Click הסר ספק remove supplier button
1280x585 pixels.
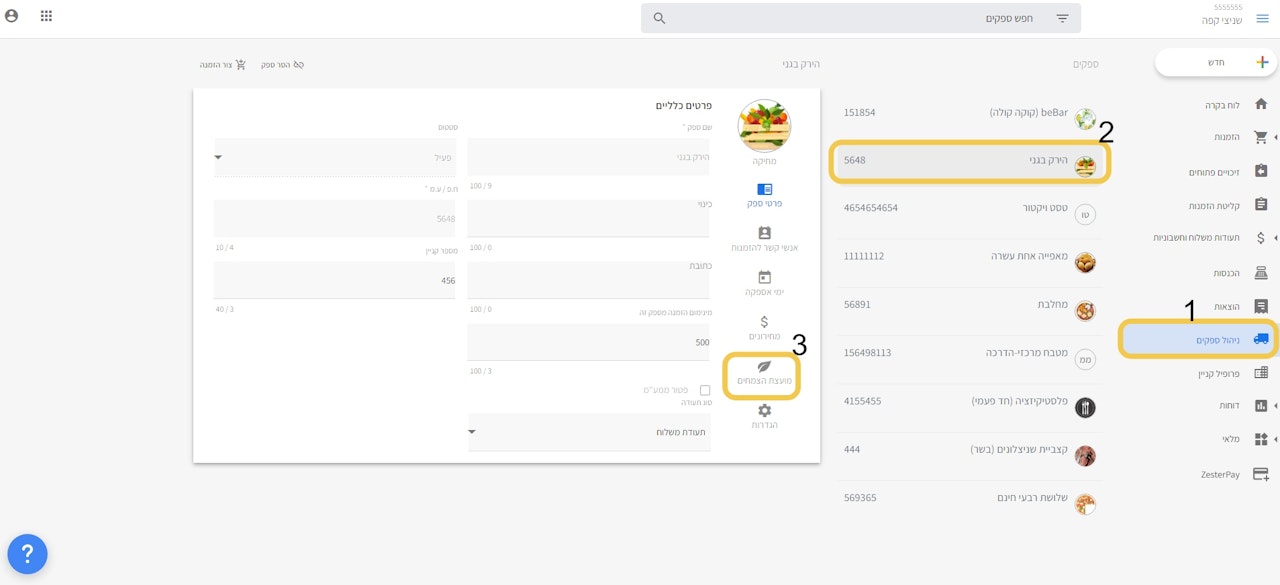(x=282, y=65)
